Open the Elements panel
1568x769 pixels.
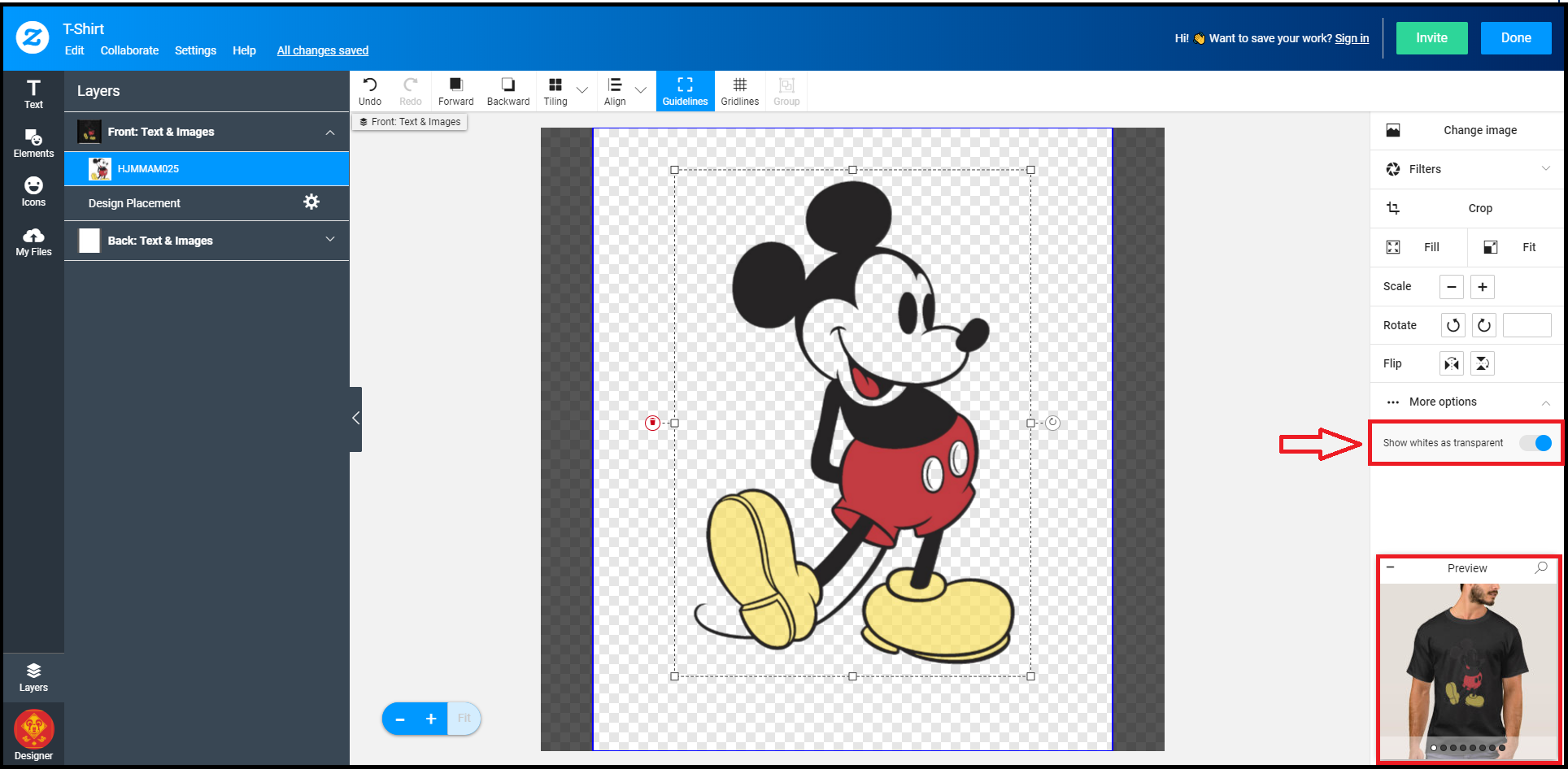click(x=33, y=143)
